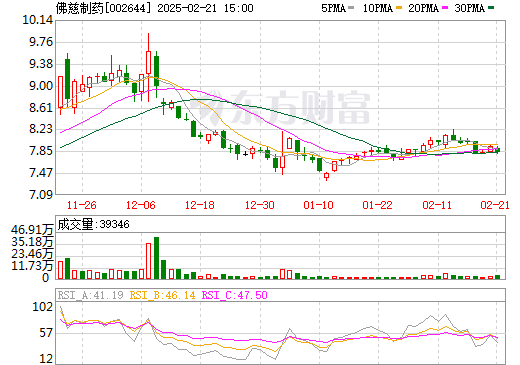Click the price axis label 7.47
This screenshot has width=520, height=365.
pyautogui.click(x=41, y=173)
